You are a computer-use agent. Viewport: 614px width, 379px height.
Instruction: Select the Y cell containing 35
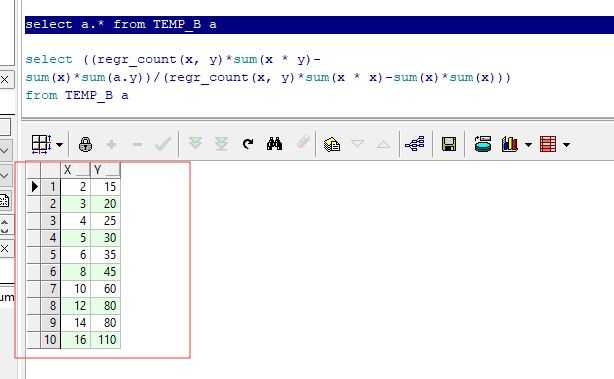[x=105, y=254]
